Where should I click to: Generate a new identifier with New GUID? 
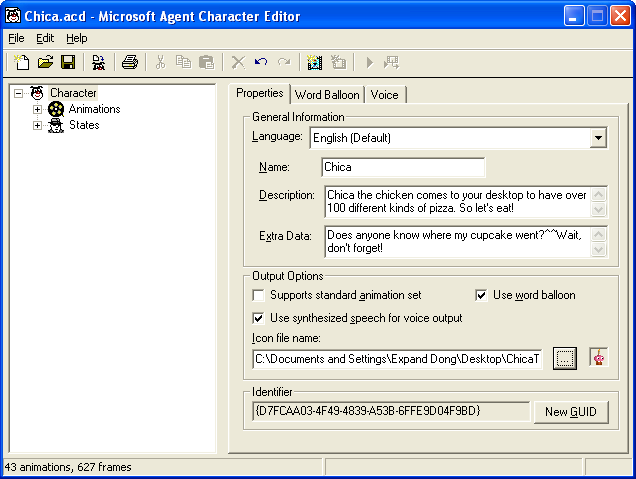570,412
